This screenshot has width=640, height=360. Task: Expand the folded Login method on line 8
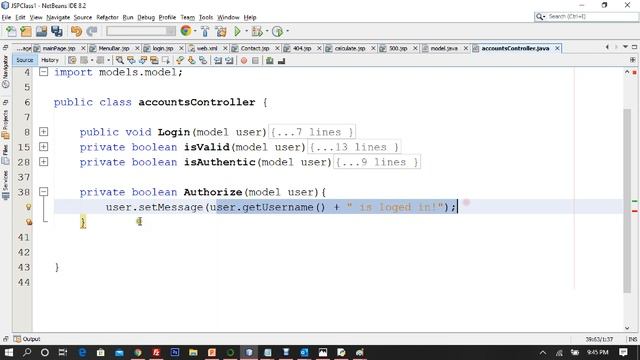pos(43,132)
